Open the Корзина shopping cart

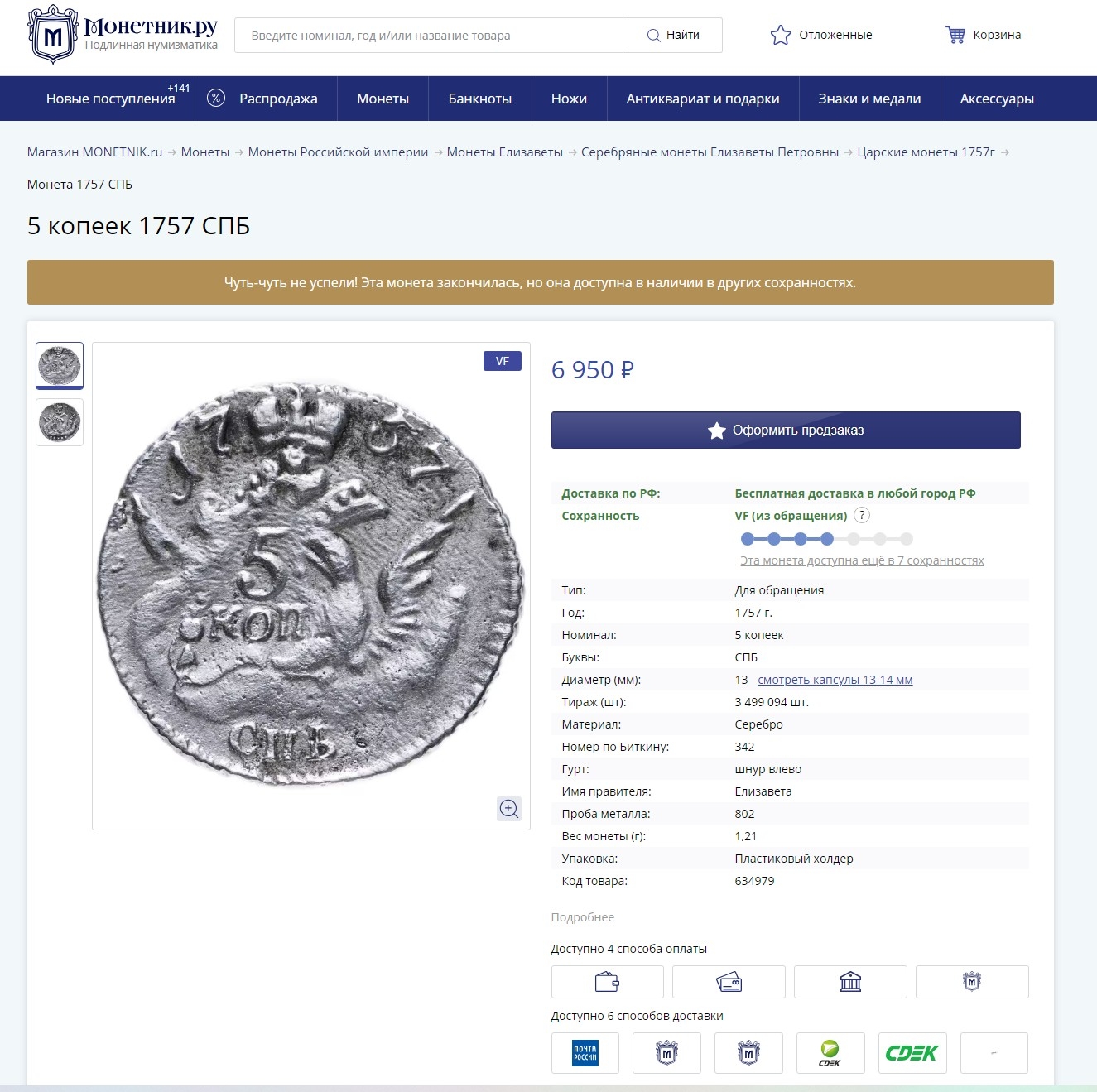(983, 35)
